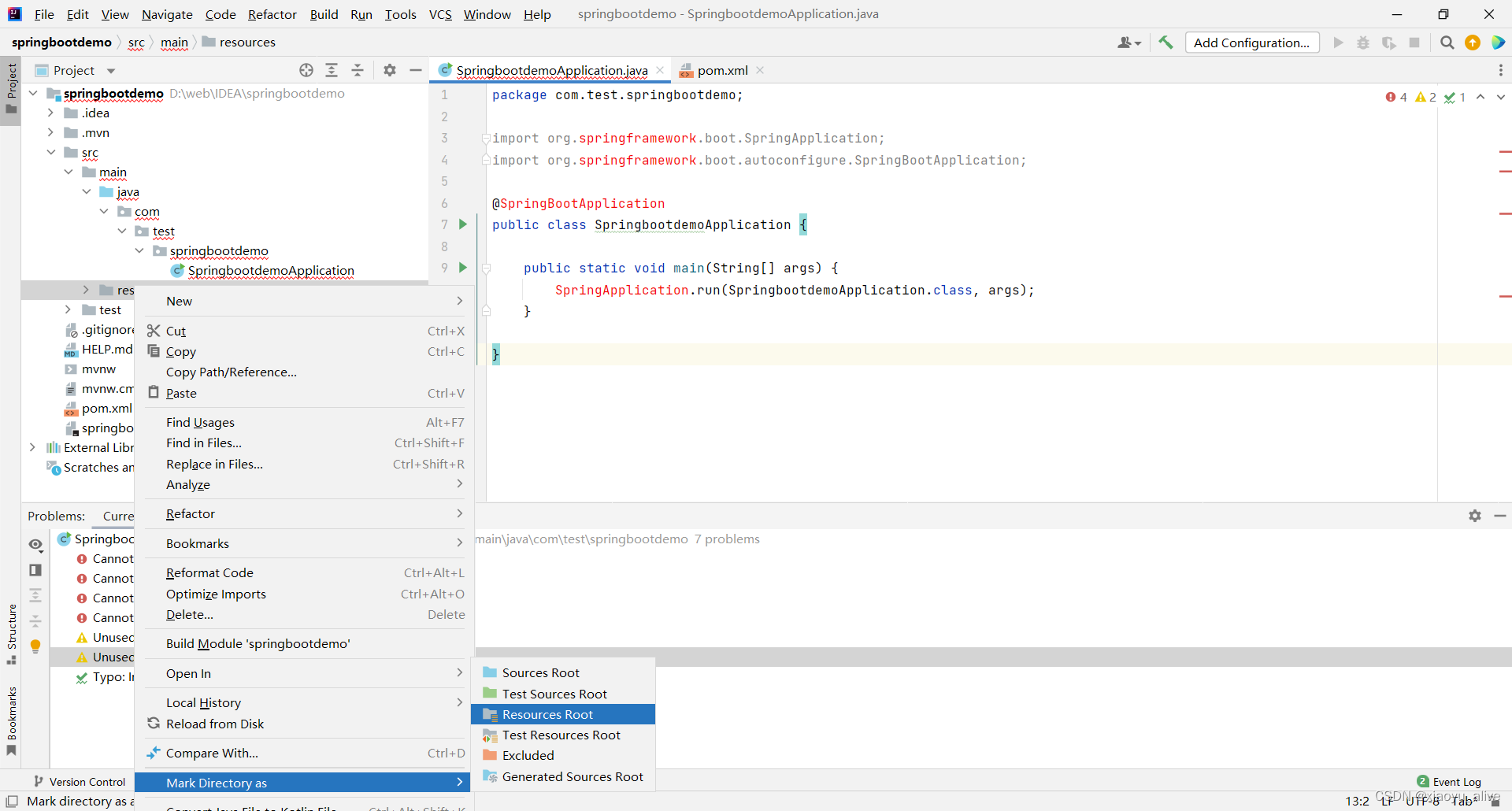
Task: Hide the Project panel minus icon
Action: tap(416, 70)
